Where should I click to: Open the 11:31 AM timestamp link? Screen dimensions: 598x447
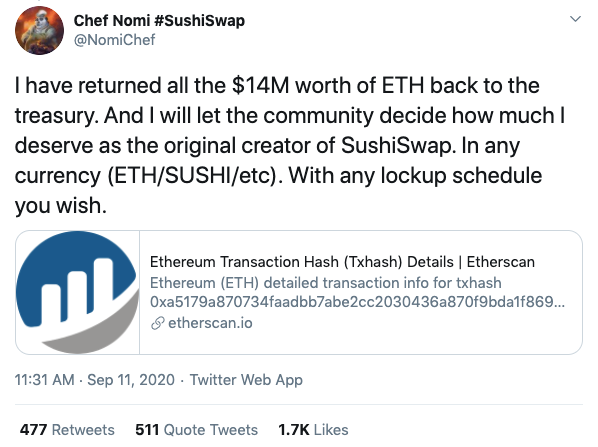click(44, 380)
